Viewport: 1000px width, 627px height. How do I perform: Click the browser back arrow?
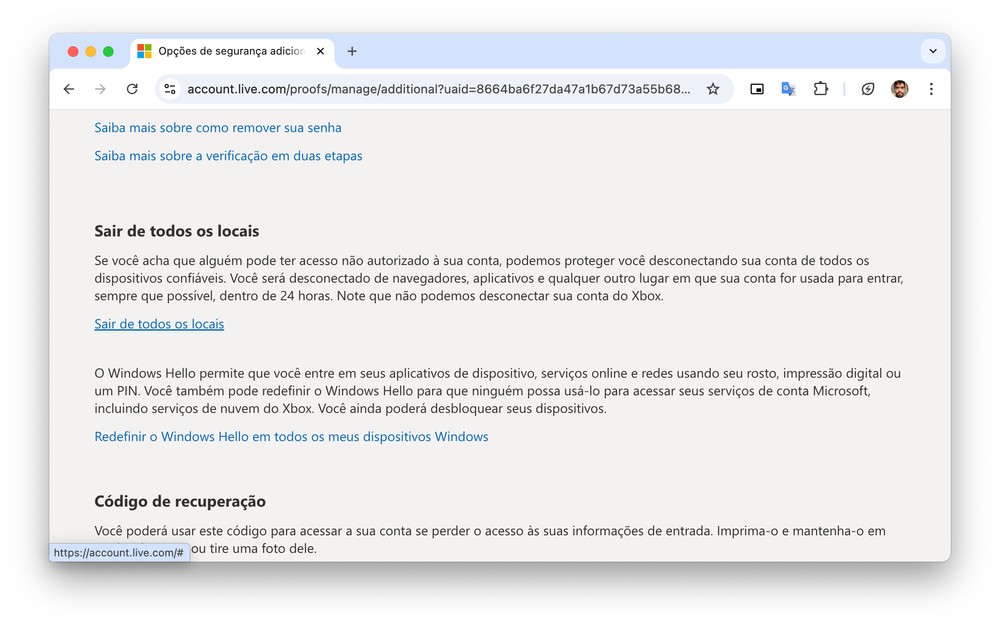click(69, 89)
